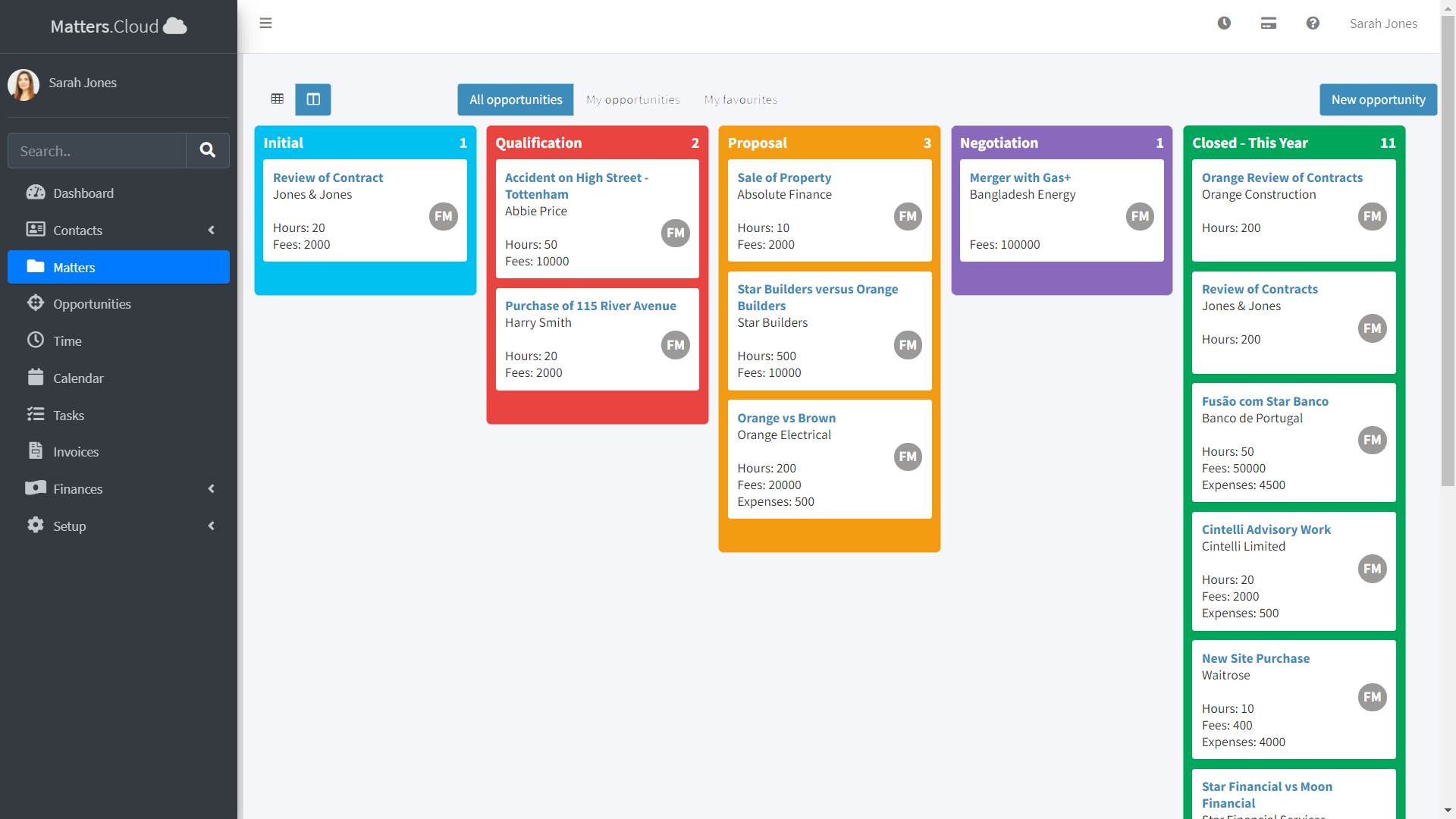This screenshot has height=819, width=1456.
Task: Expand the Contacts section chevron
Action: coord(211,230)
